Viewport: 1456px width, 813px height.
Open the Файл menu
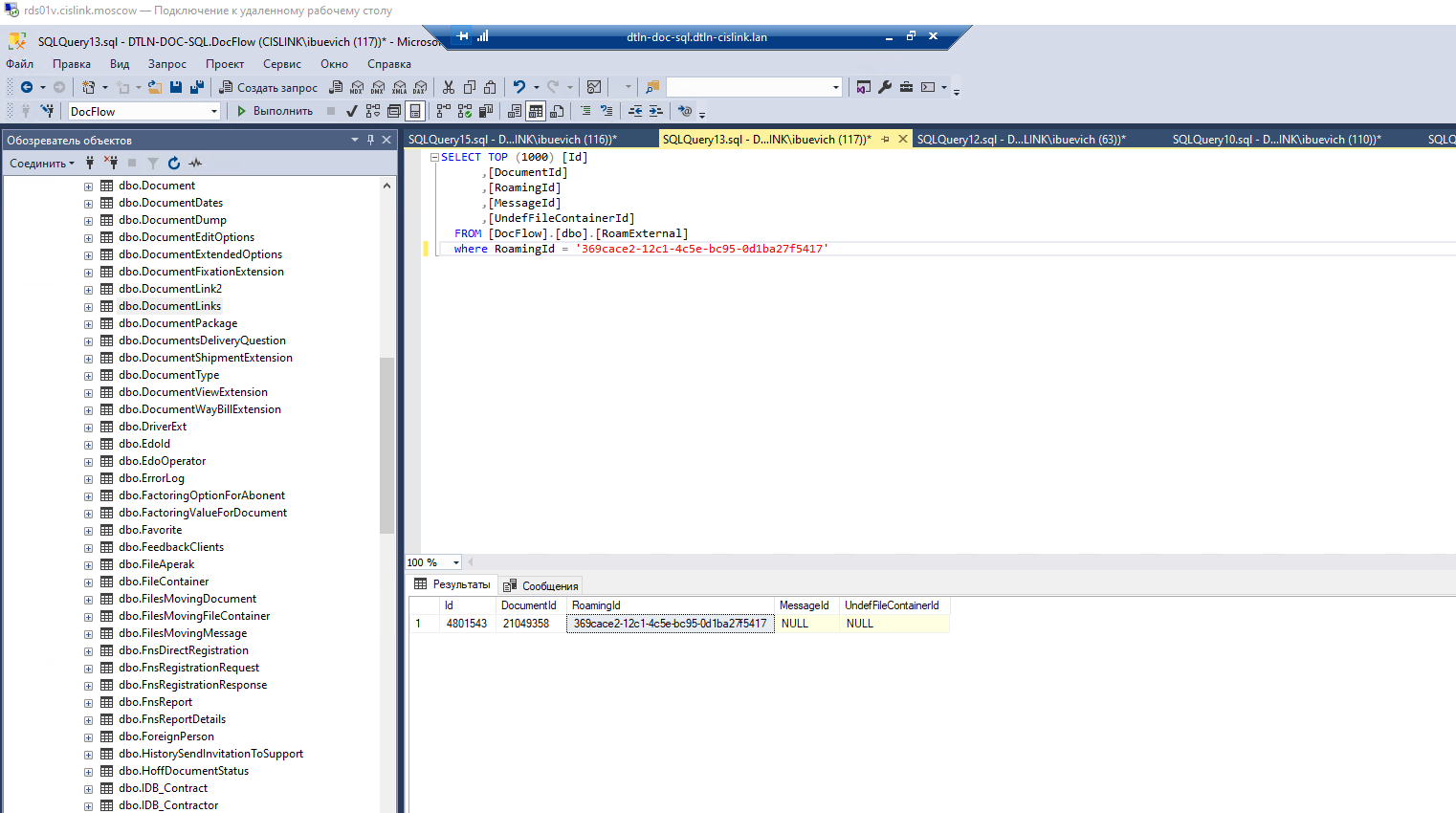[x=19, y=64]
